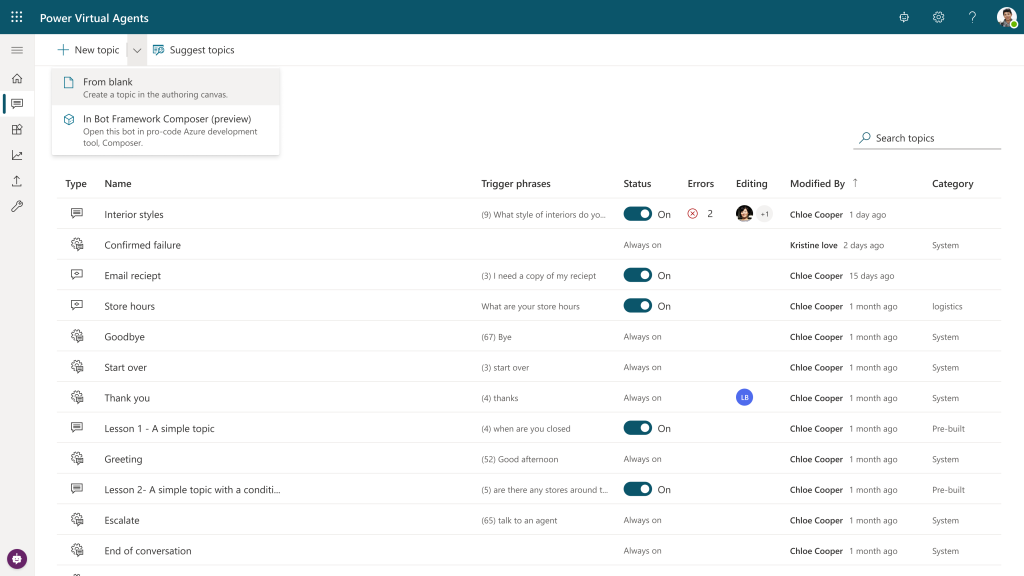Click the Help question mark icon
The height and width of the screenshot is (576, 1024).
(972, 17)
